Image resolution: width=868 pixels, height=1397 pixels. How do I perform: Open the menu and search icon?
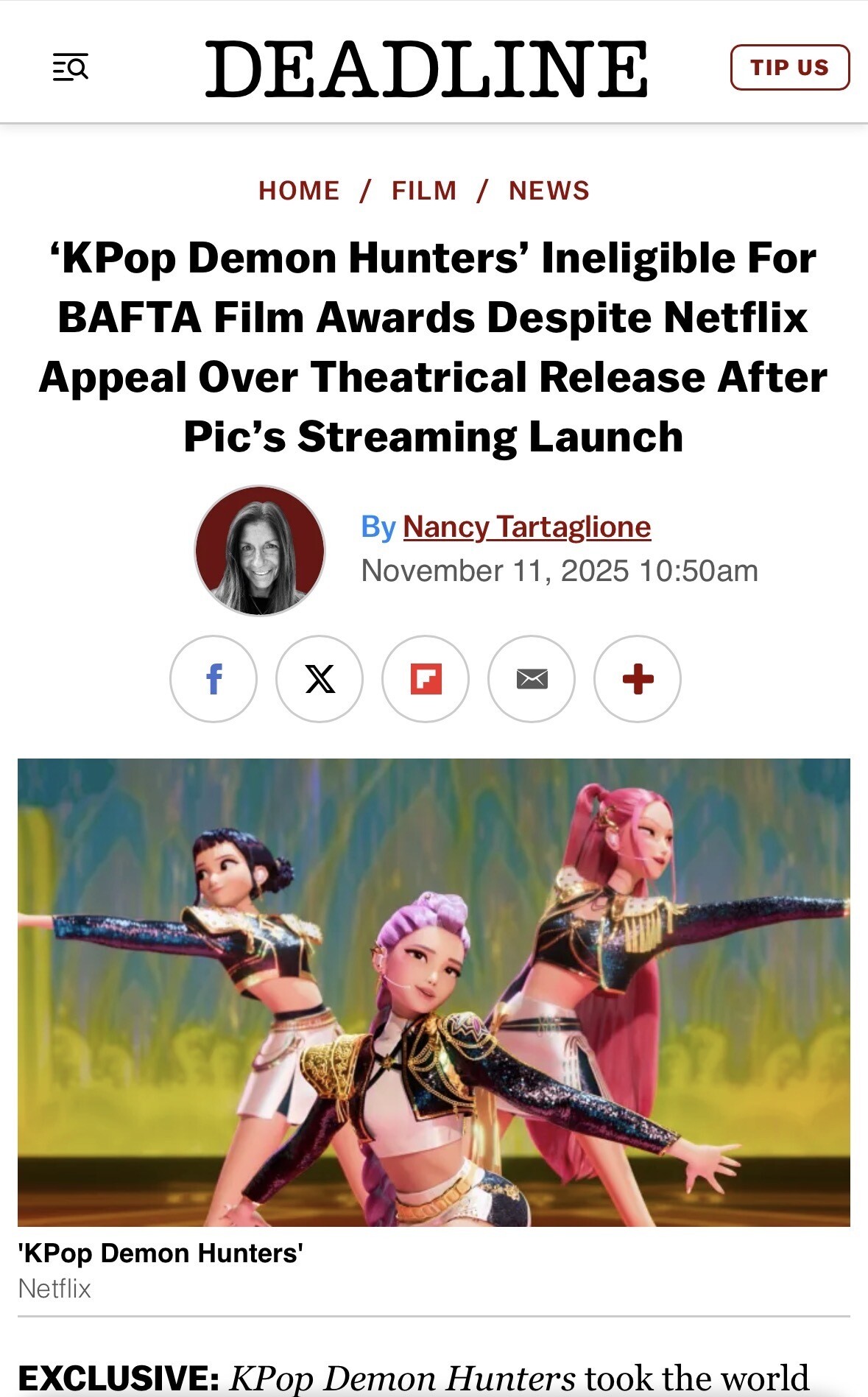pyautogui.click(x=71, y=67)
